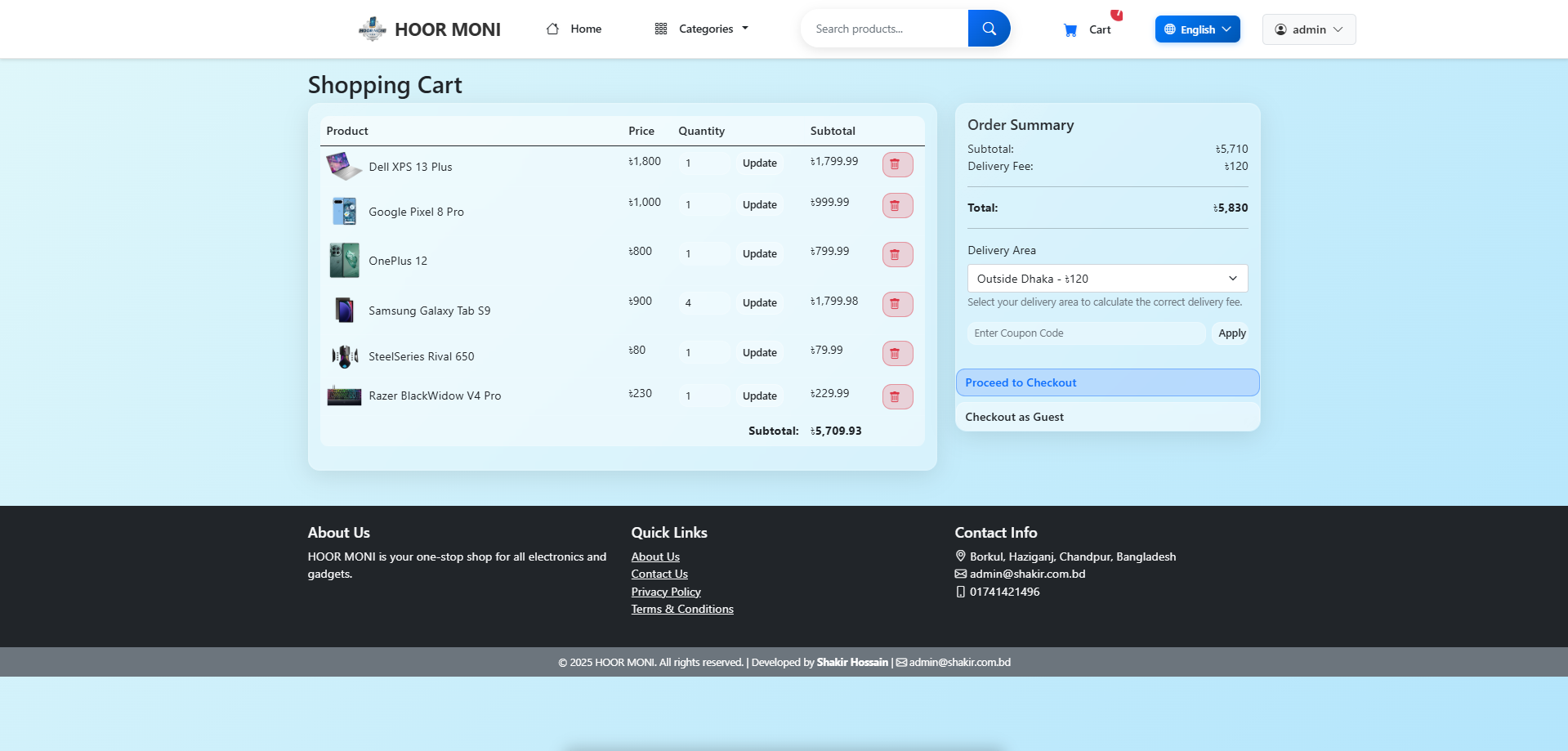Click the SteelSeries Rival 650 image
The height and width of the screenshot is (751, 1568).
coord(344,356)
